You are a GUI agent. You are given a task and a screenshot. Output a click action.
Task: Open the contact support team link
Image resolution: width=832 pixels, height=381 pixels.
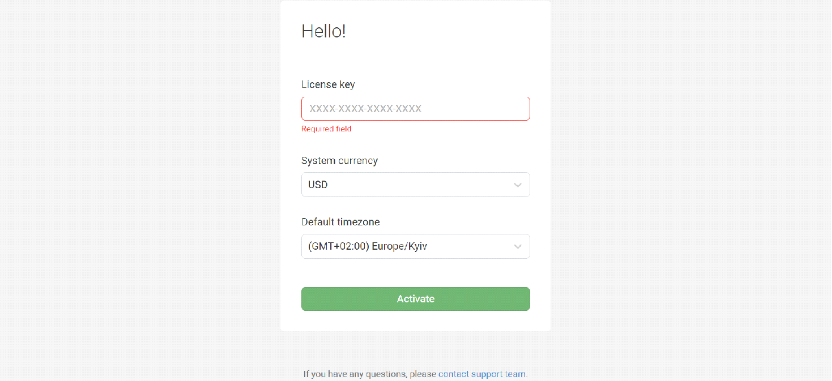click(x=482, y=374)
